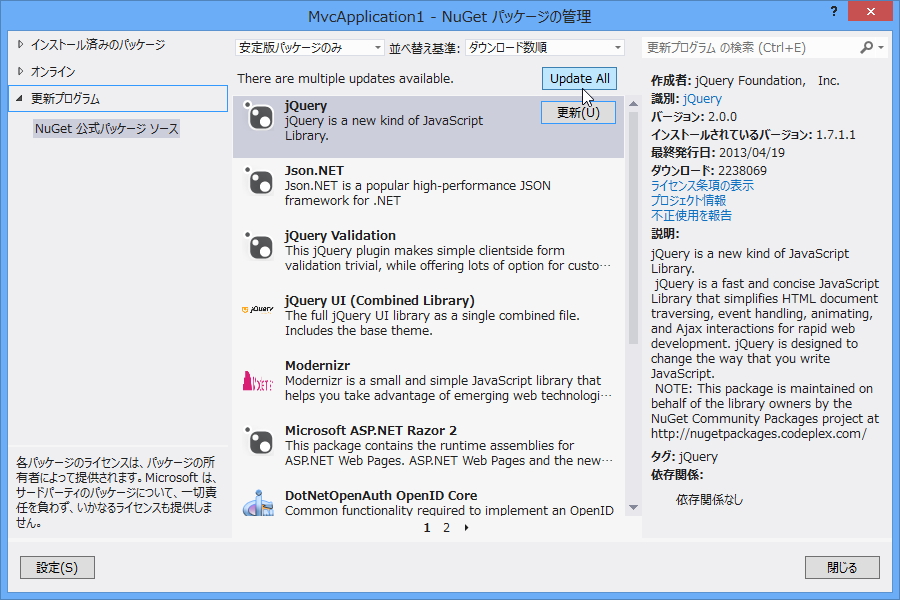The image size is (900, 600).
Task: Click the help question mark icon
Action: coord(832,13)
